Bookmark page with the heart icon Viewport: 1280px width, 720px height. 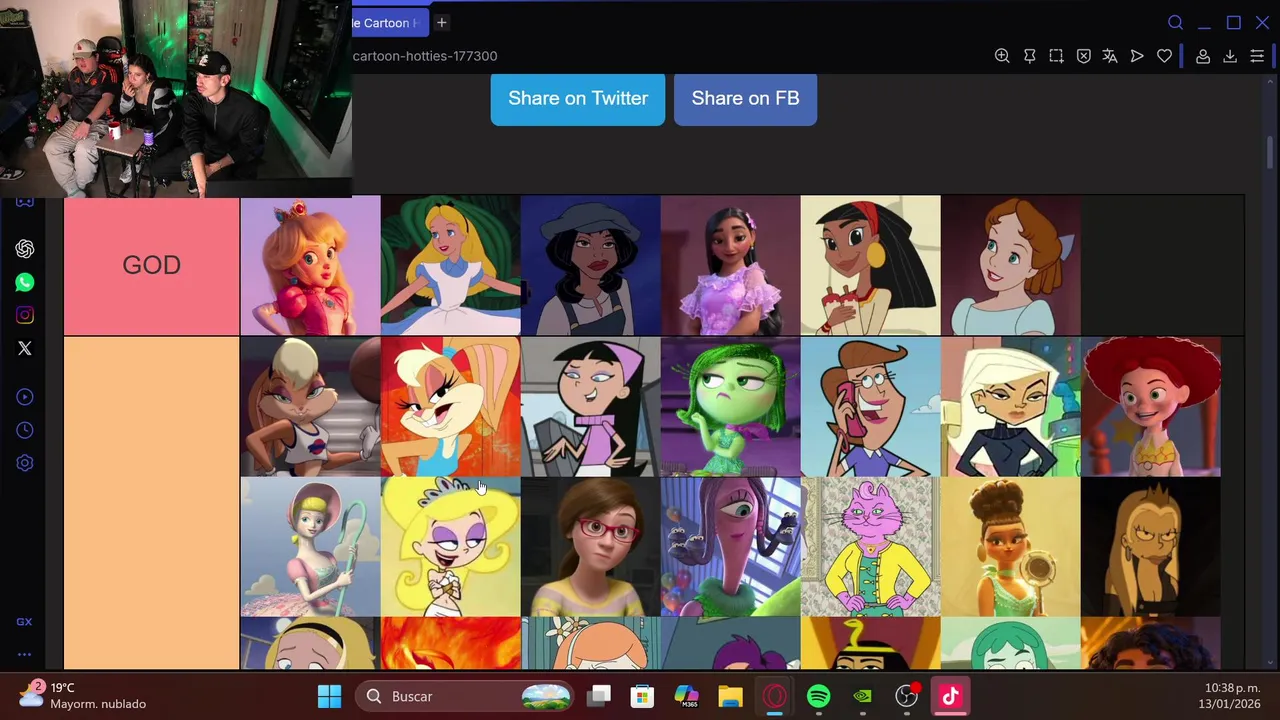click(1164, 56)
